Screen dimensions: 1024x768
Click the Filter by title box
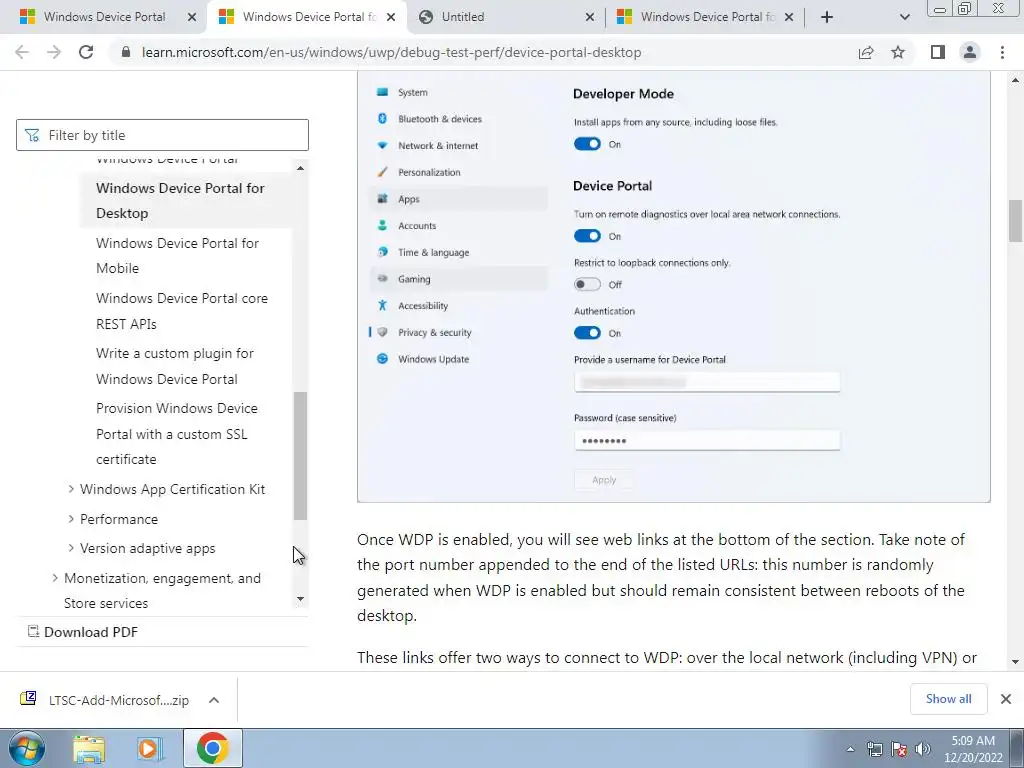tap(162, 135)
